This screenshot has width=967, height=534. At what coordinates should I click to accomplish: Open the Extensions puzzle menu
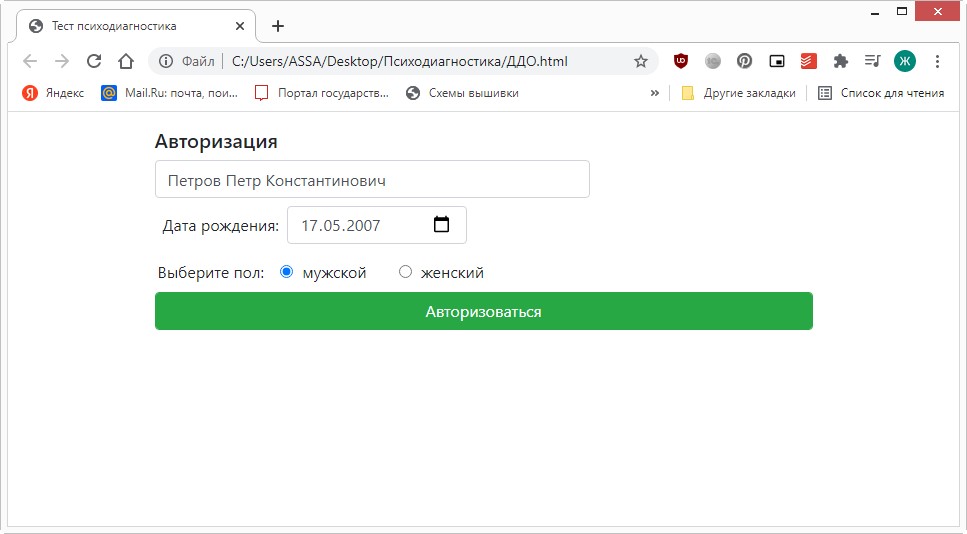[x=841, y=61]
